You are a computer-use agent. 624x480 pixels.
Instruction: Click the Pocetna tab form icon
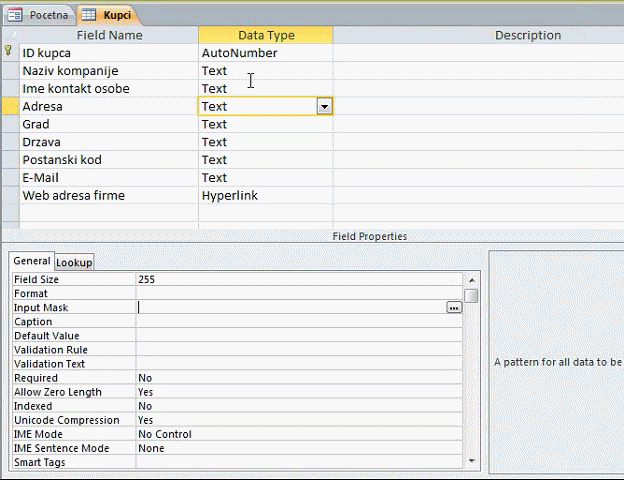pos(17,15)
